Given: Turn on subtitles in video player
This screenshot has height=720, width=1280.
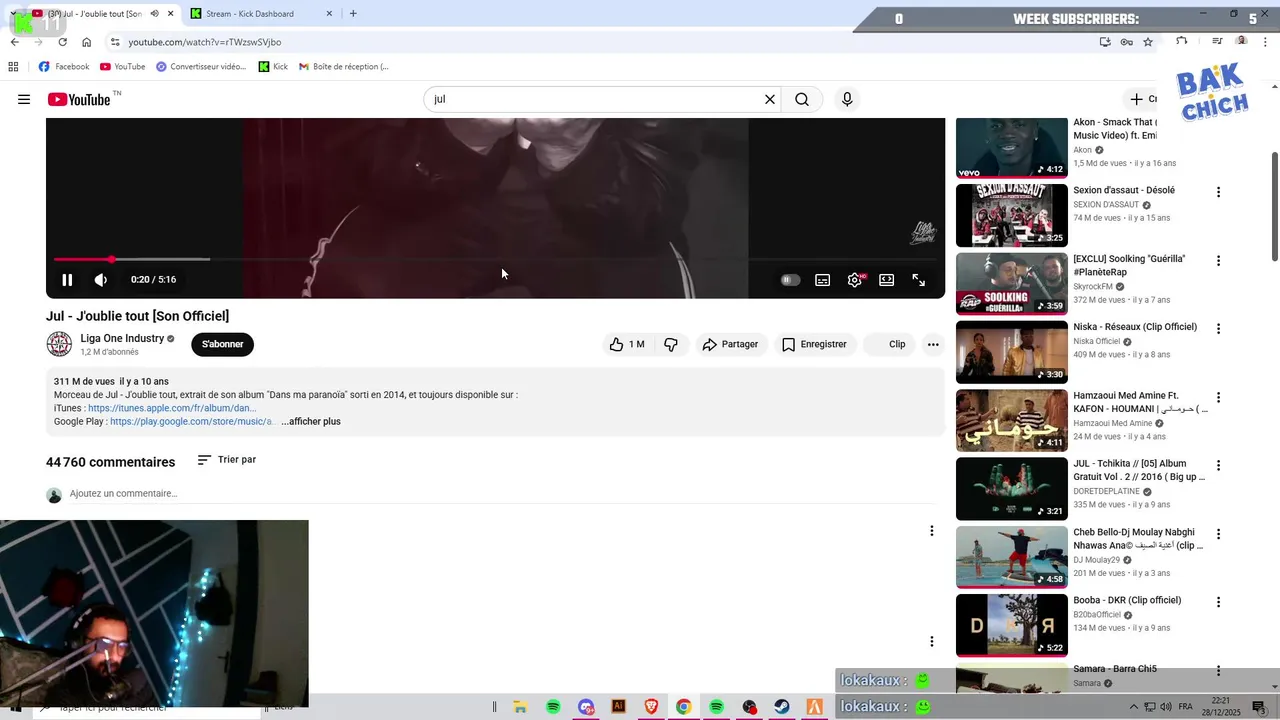Looking at the screenshot, I should click(822, 280).
